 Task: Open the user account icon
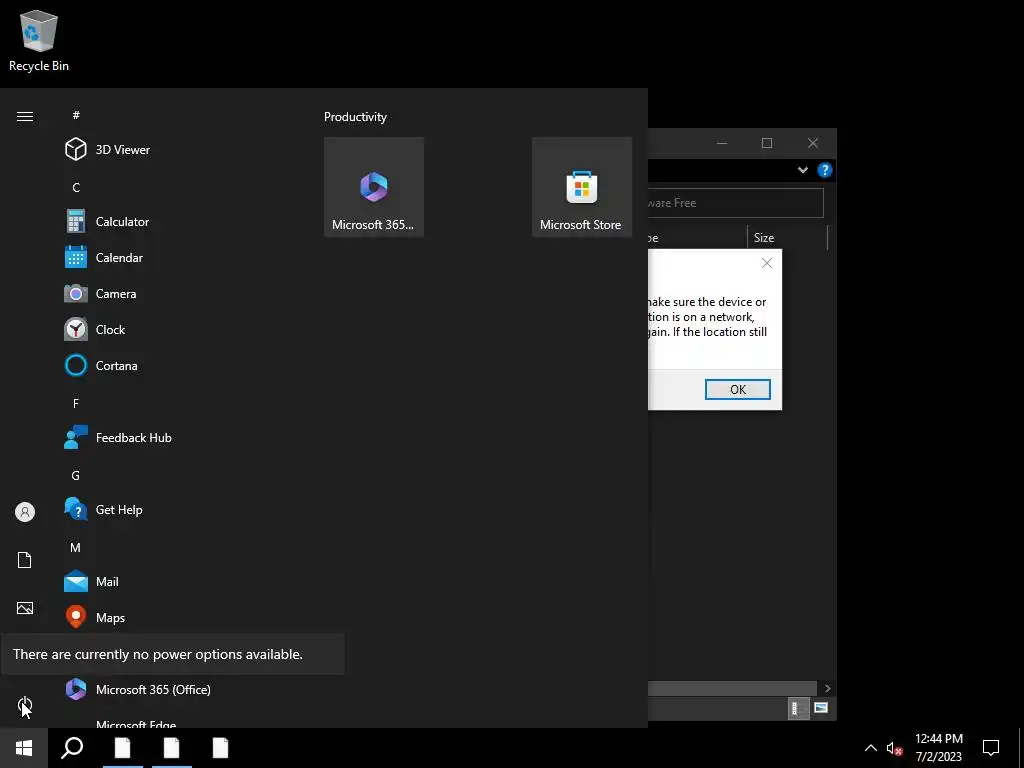[25, 511]
